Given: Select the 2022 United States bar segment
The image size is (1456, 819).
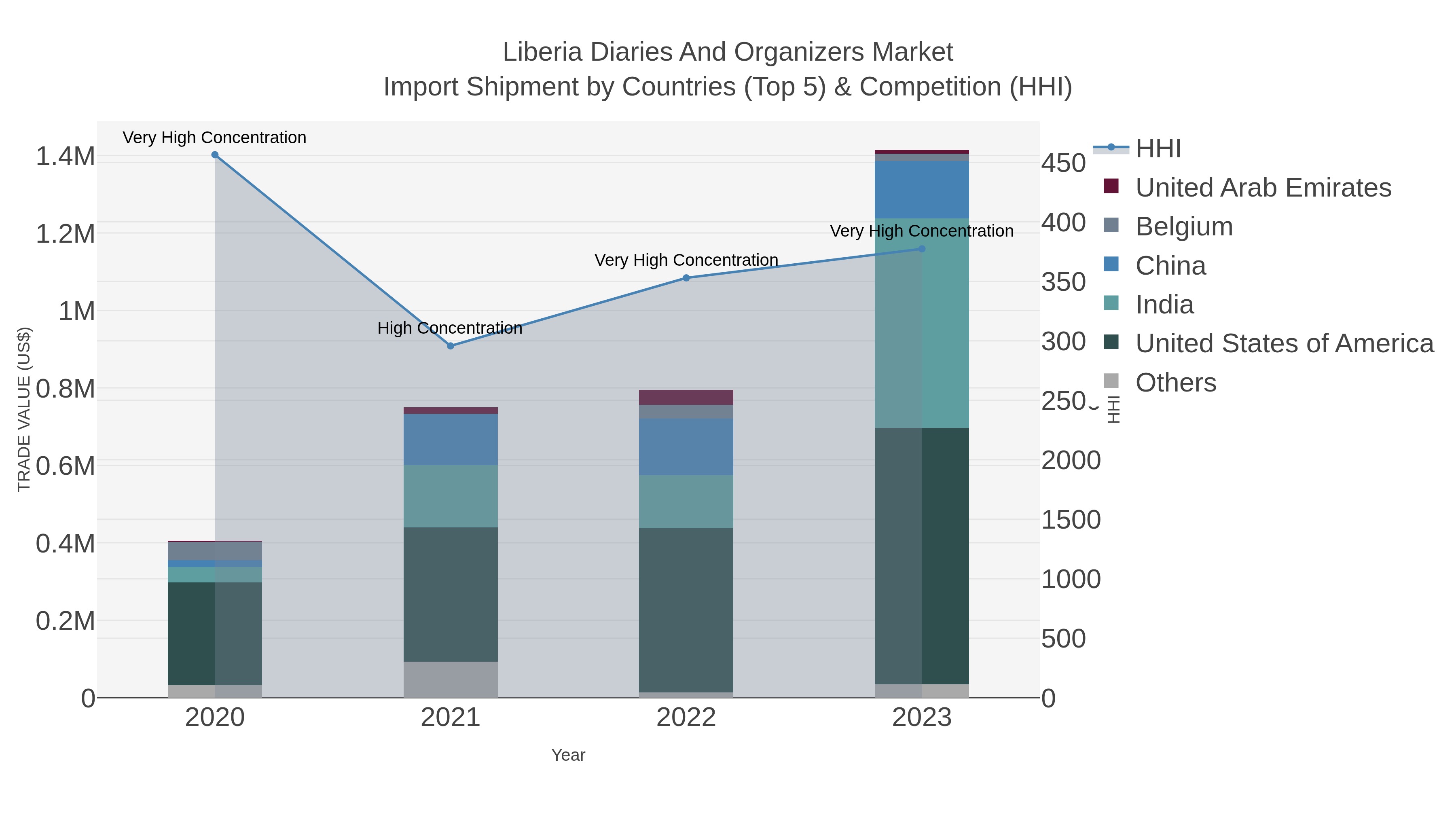Looking at the screenshot, I should [x=686, y=610].
